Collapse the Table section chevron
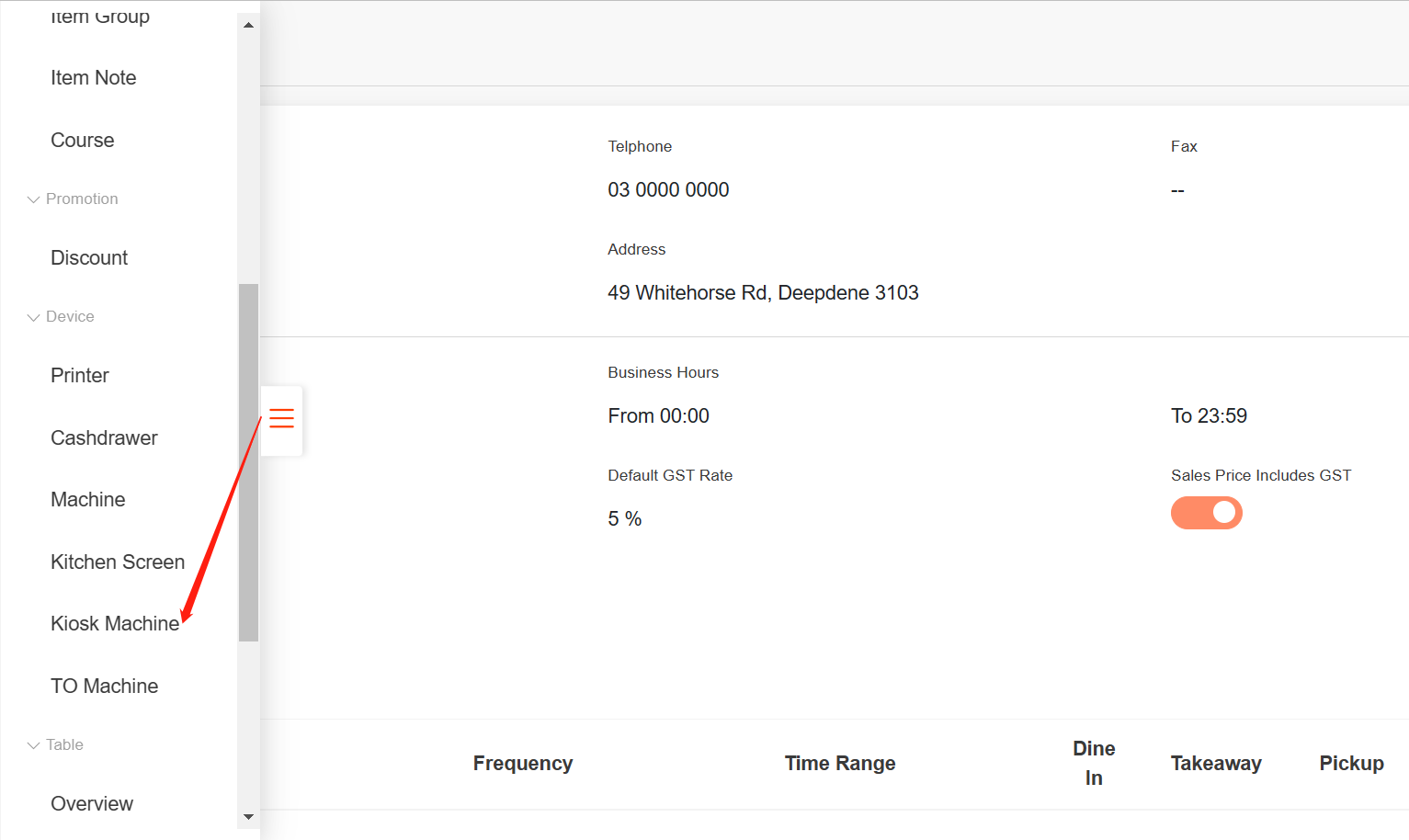1409x840 pixels. [34, 745]
